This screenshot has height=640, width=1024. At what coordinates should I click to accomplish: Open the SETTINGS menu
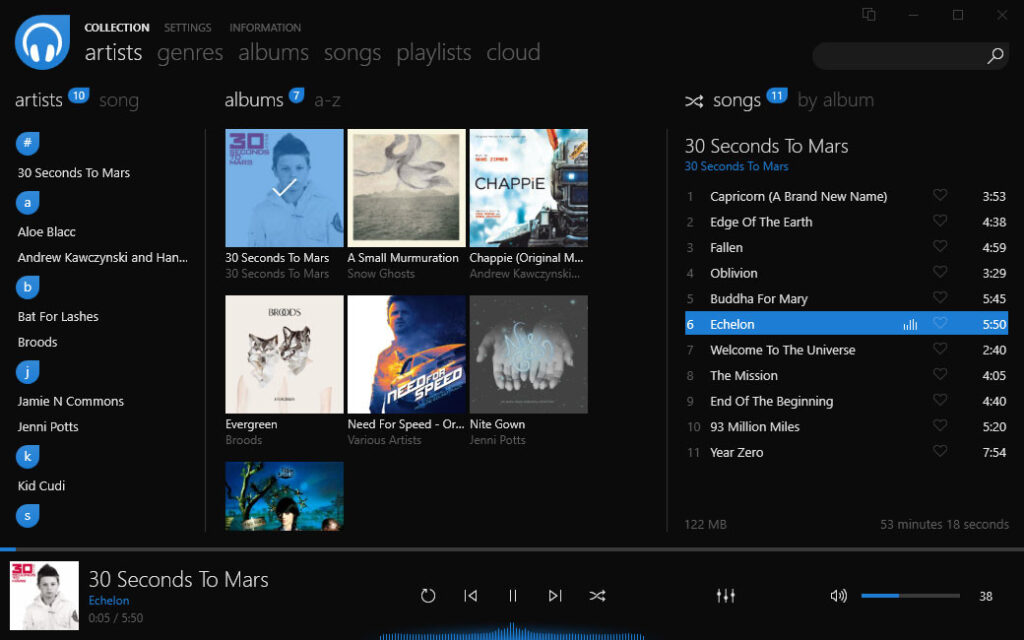coord(188,27)
